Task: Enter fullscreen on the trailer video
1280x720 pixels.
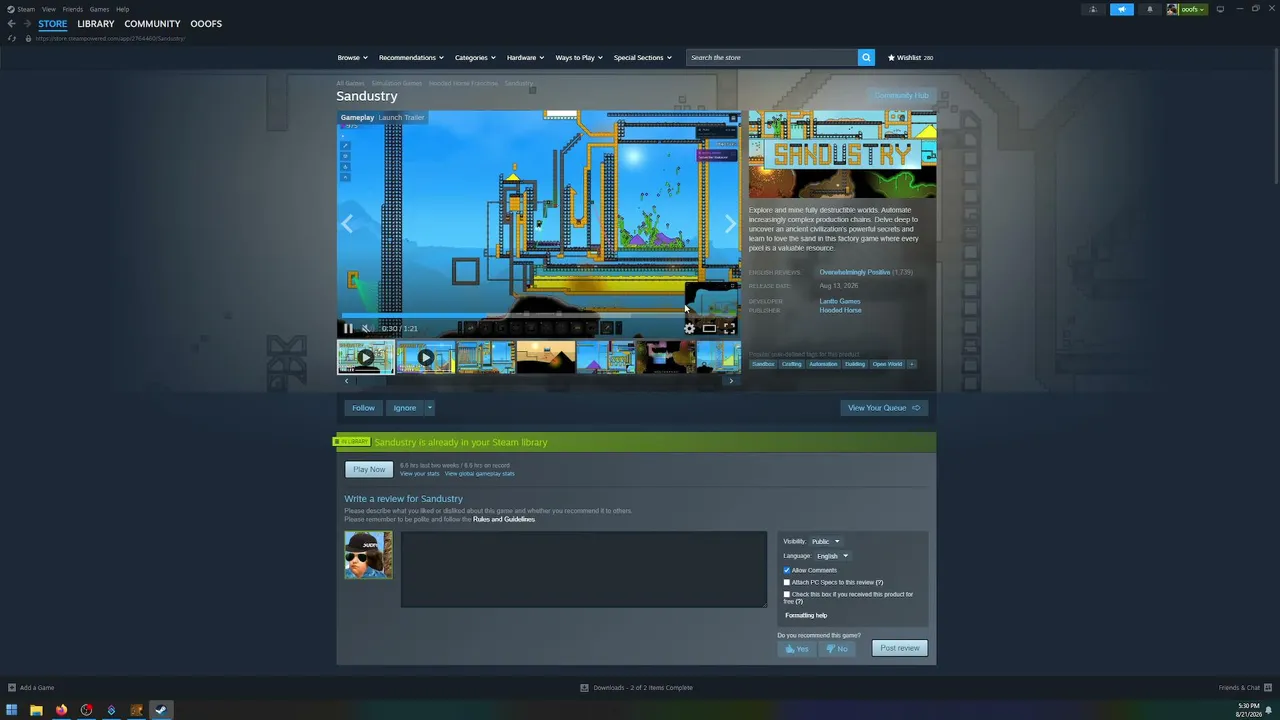Action: [x=729, y=328]
